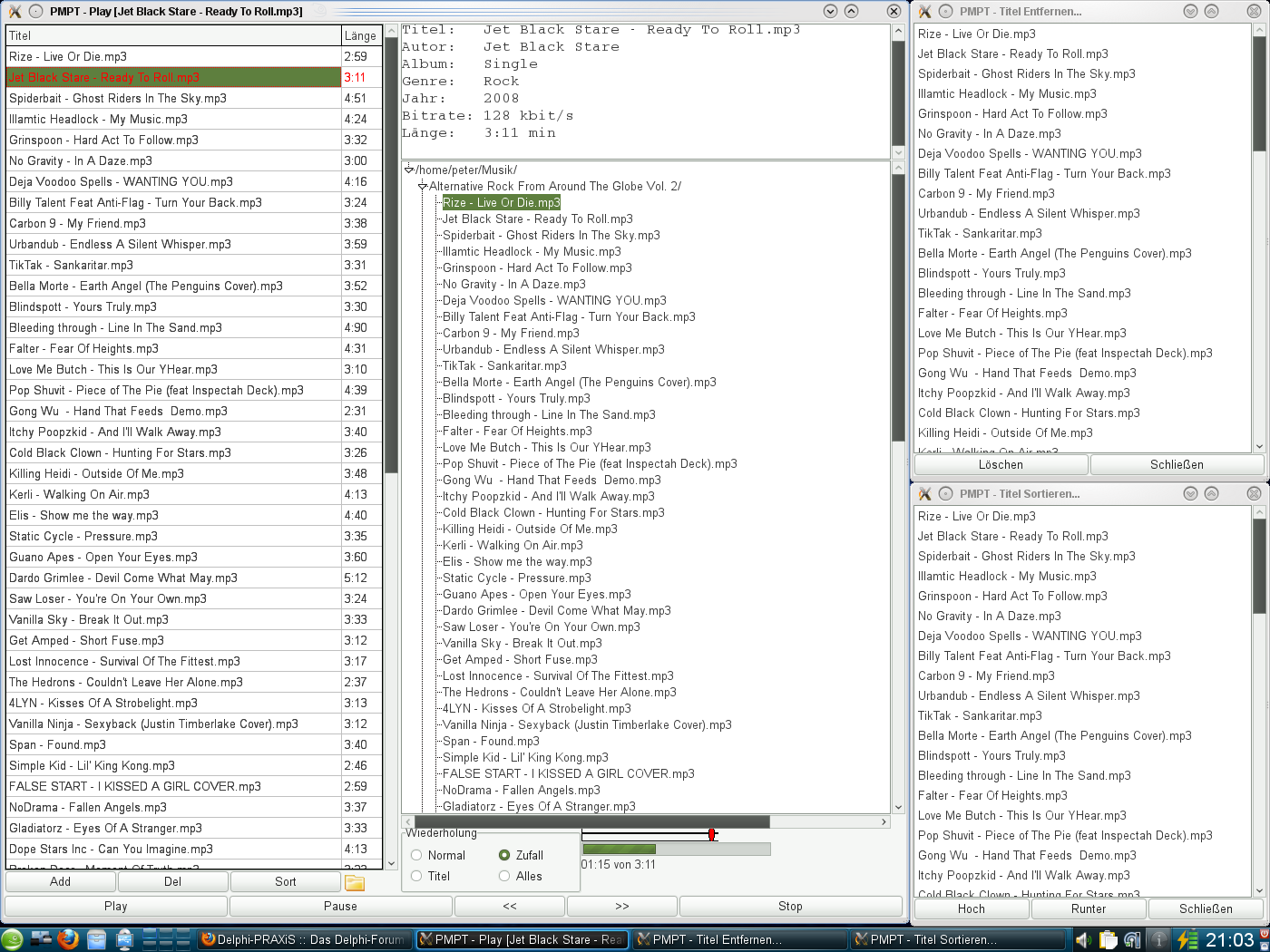Click the yellow folder icon beside Sort

355,882
